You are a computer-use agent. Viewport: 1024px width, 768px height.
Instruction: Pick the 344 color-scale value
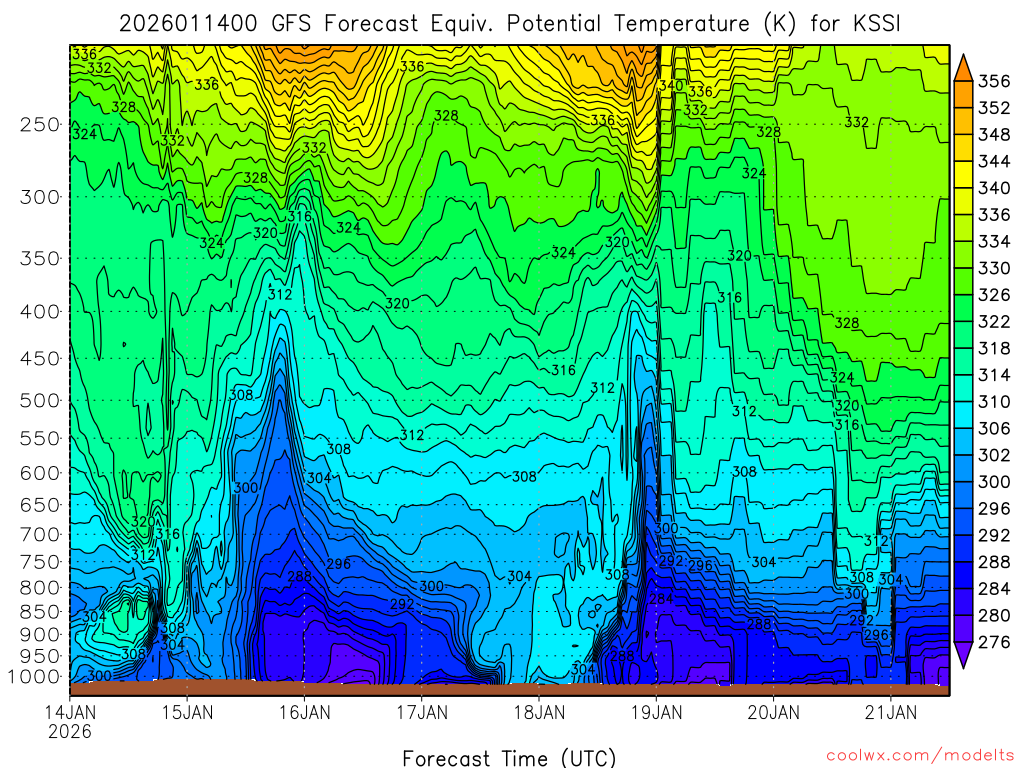coord(993,161)
